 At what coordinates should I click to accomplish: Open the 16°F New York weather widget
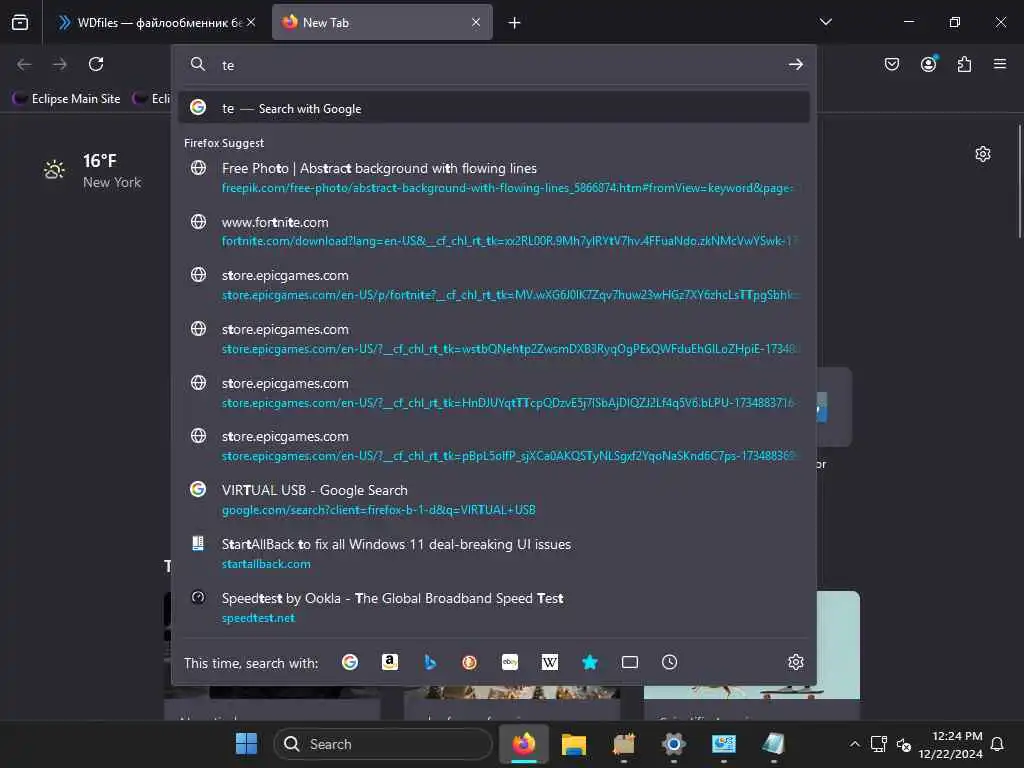[x=91, y=171]
